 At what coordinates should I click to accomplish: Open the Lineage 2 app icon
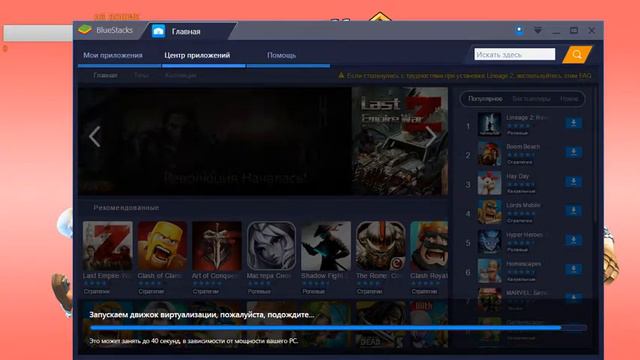[x=489, y=124]
